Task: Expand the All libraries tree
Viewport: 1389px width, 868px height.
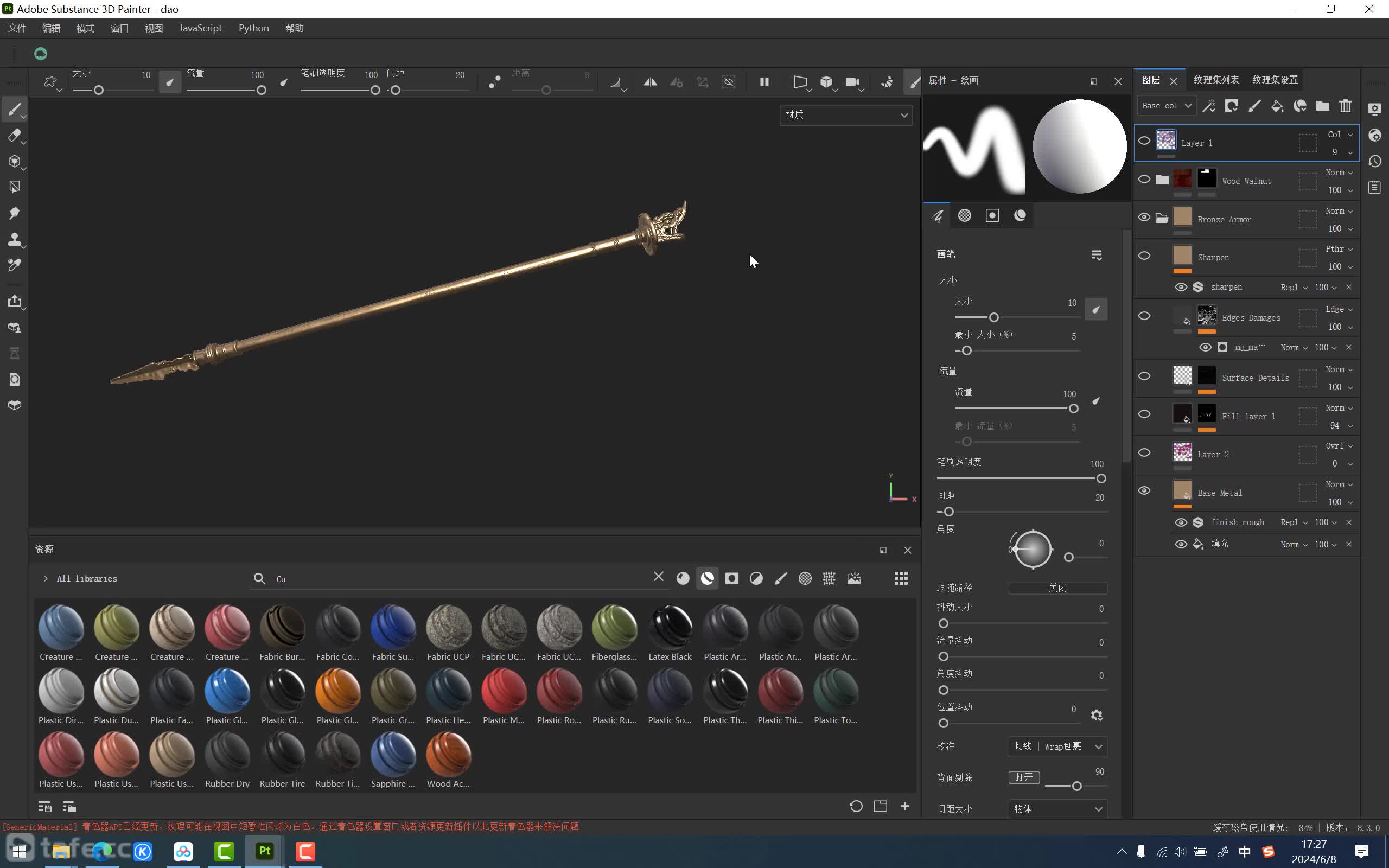Action: (x=46, y=578)
